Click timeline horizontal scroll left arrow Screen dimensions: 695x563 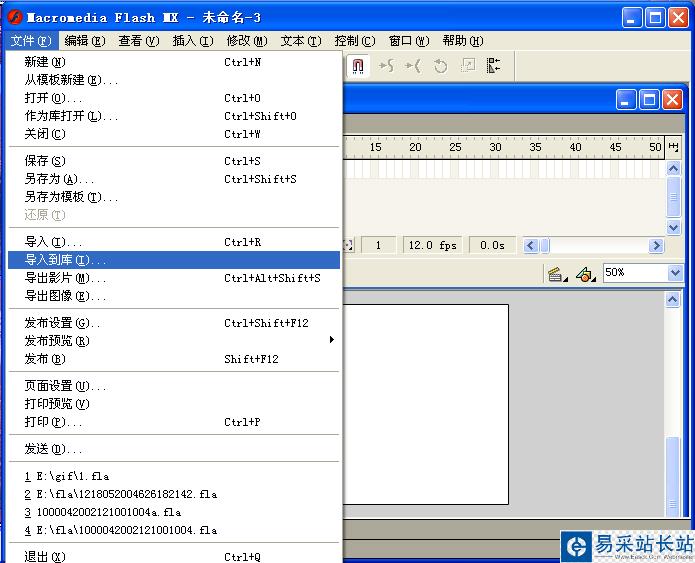click(531, 245)
